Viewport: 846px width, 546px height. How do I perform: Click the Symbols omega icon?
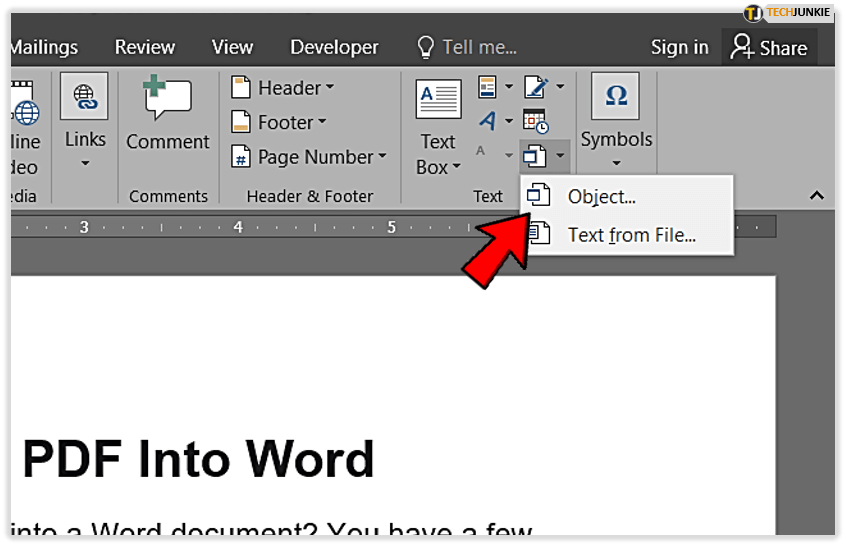tap(616, 97)
